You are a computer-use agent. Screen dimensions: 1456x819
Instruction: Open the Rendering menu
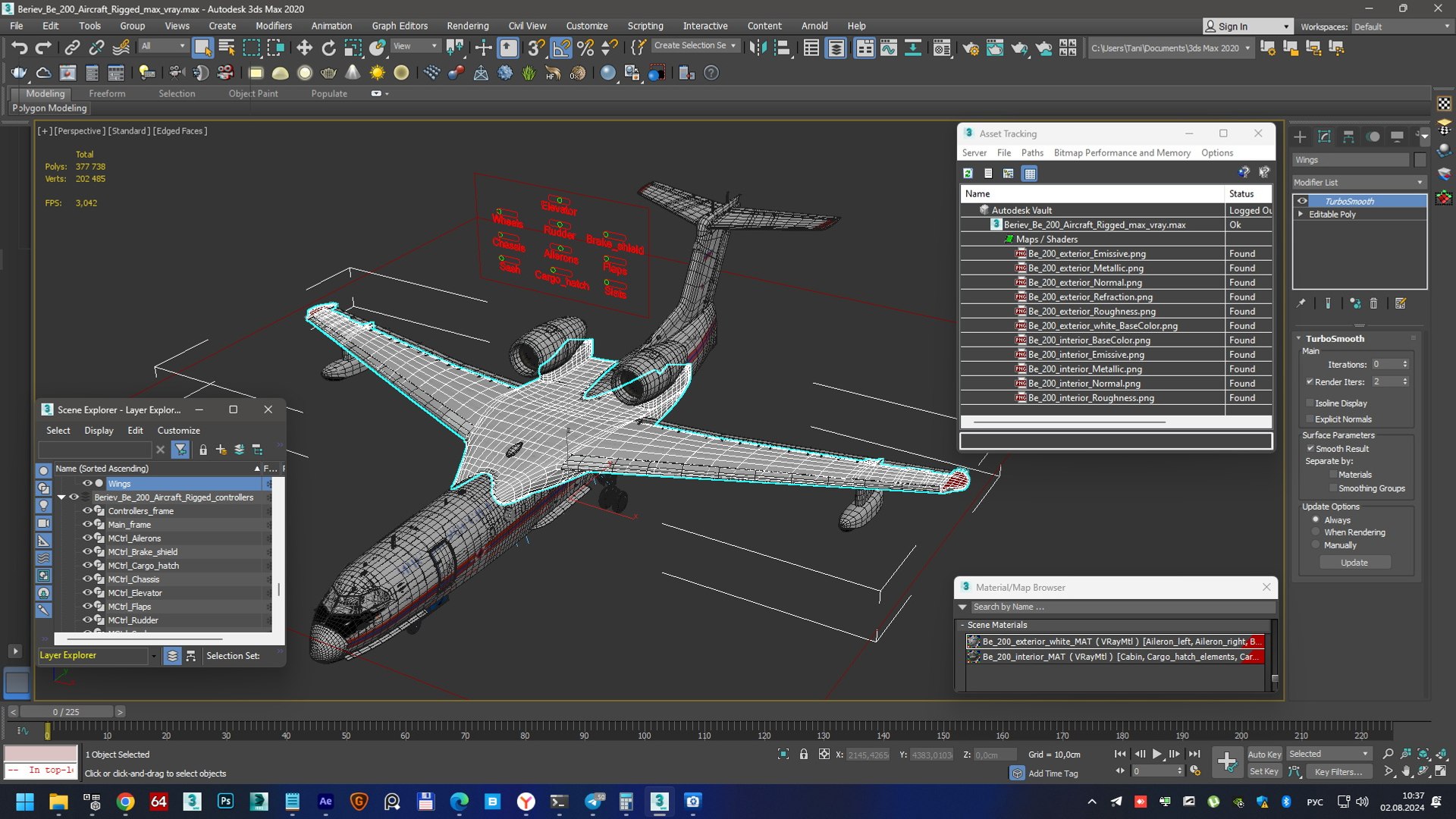tap(467, 25)
